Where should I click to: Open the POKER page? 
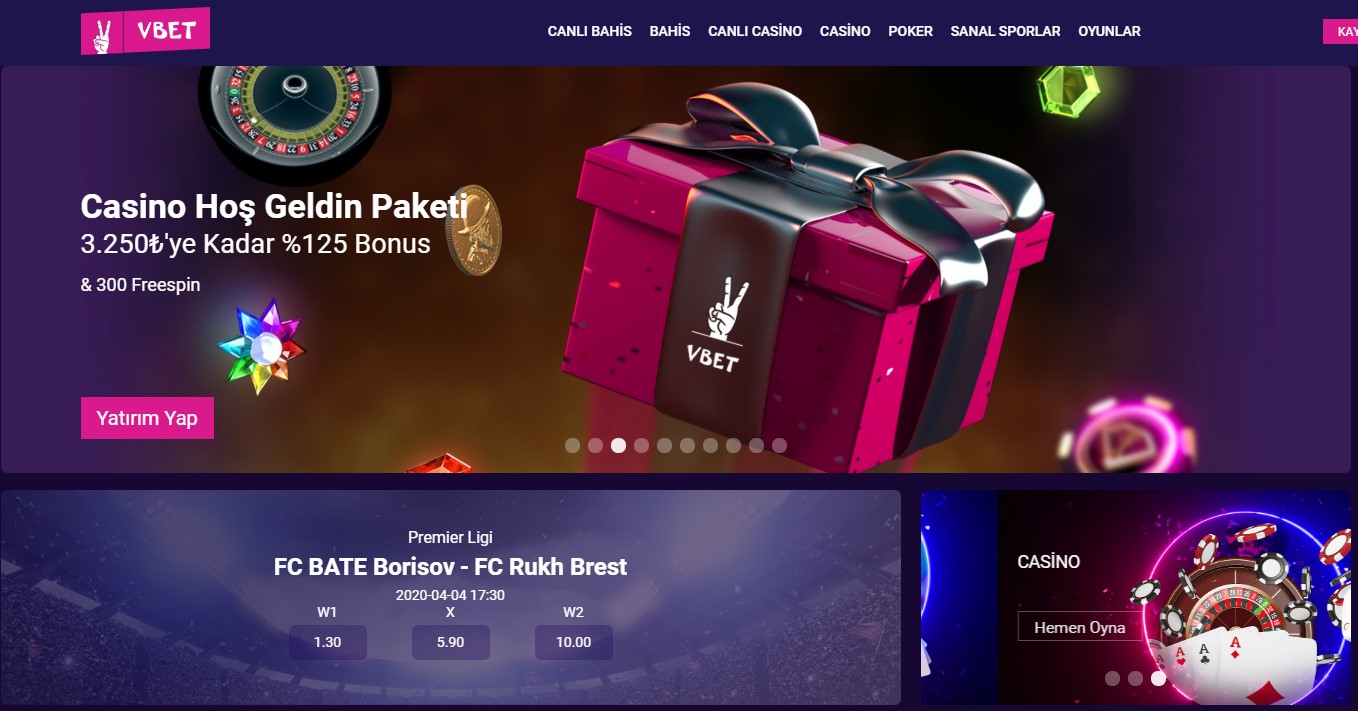tap(910, 31)
